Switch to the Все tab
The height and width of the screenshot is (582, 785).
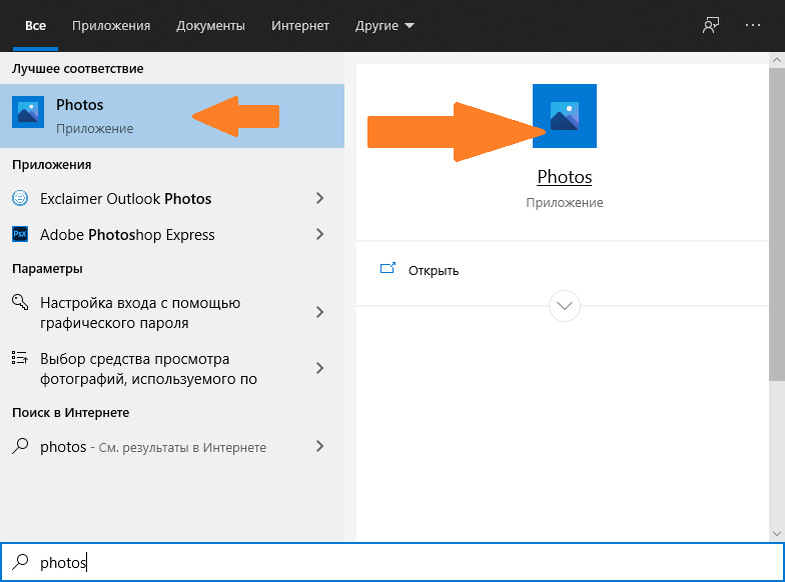pos(36,26)
